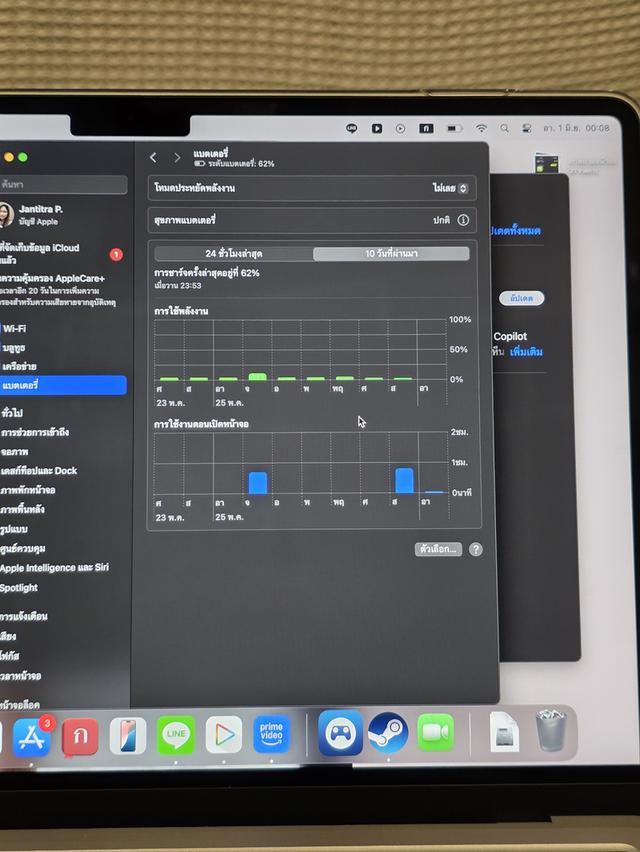Screen dimensions: 640x852
Task: Go back with the left chevron
Action: 153,158
